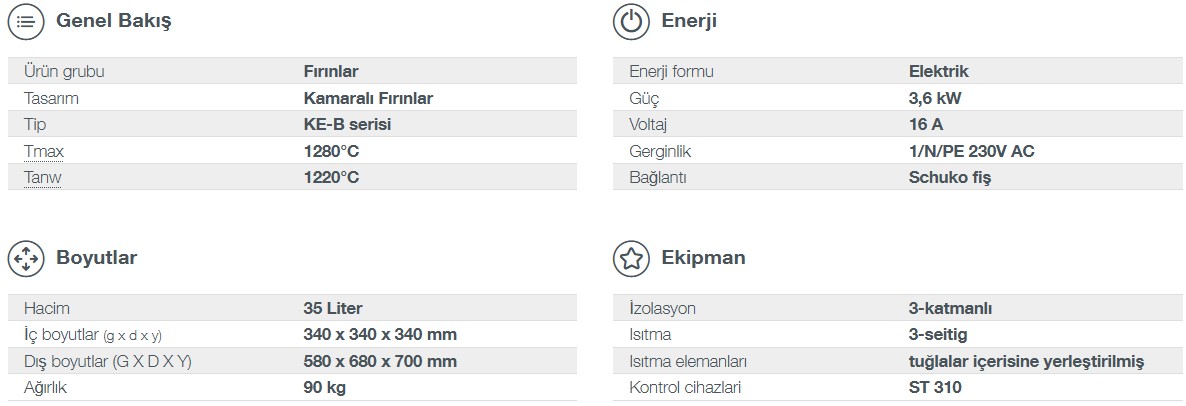Image resolution: width=1186 pixels, height=406 pixels.
Task: Click the ST 310 control device value
Action: click(935, 388)
